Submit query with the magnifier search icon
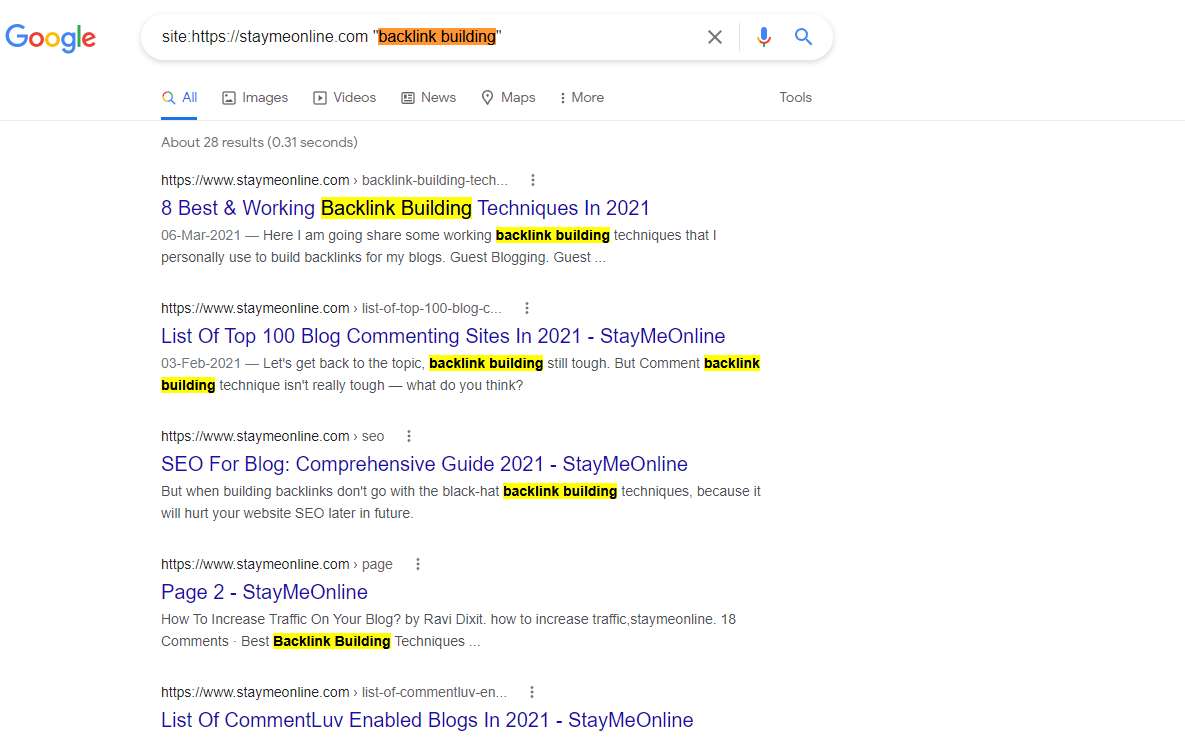The width and height of the screenshot is (1185, 739). 803,37
